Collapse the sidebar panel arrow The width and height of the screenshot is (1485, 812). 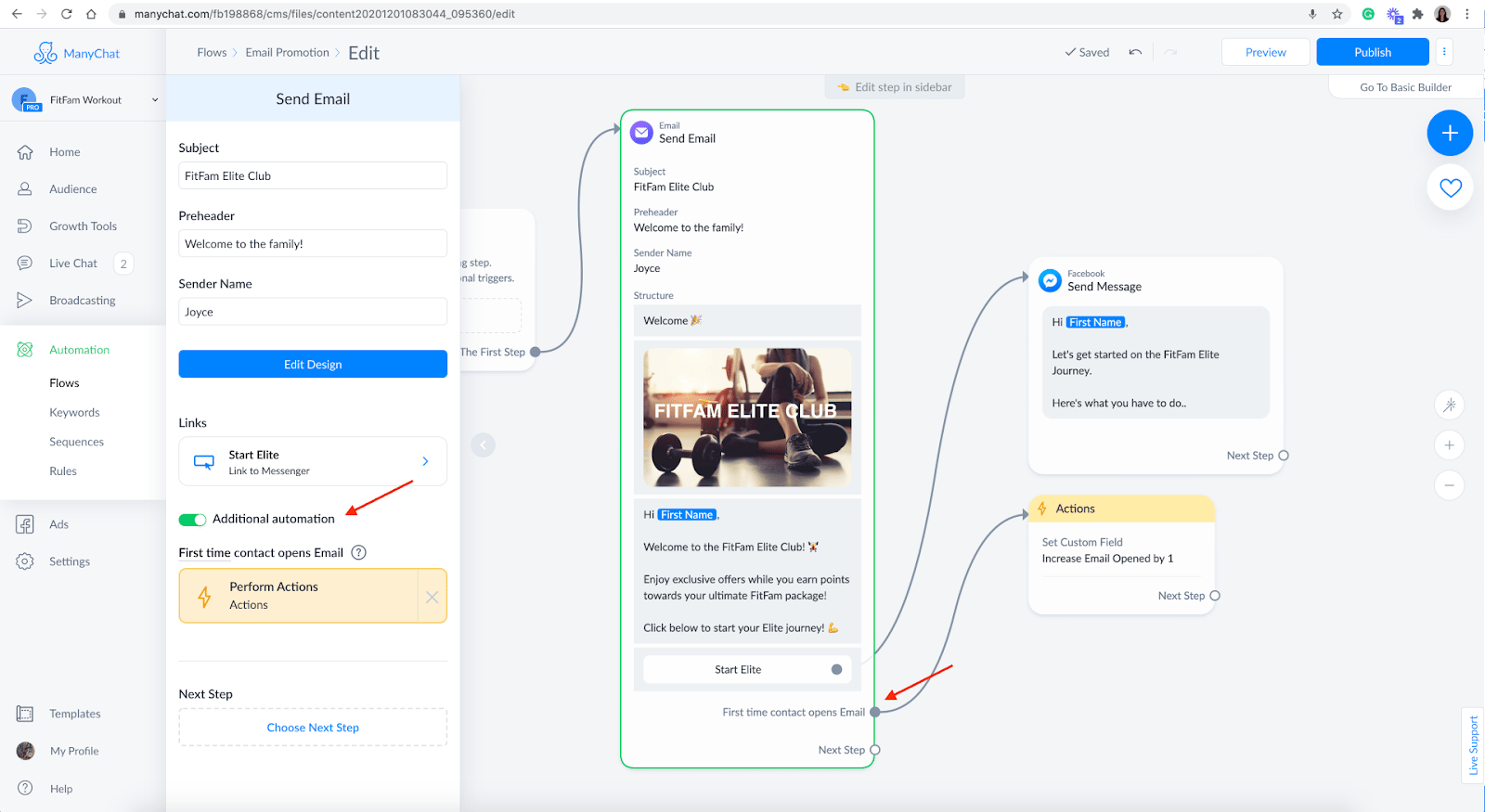(x=483, y=445)
